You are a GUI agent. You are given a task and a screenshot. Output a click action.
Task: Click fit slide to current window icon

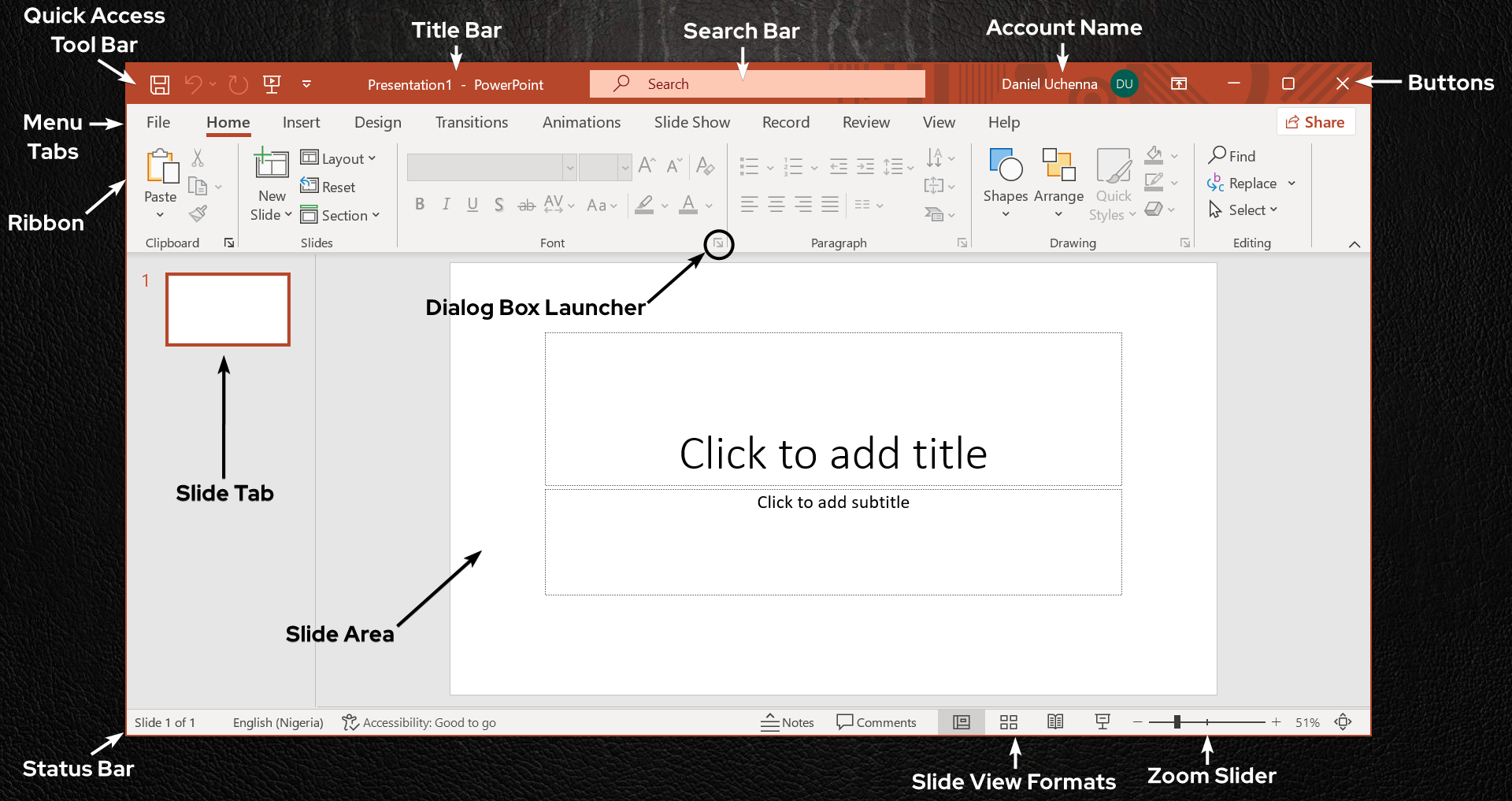[x=1343, y=722]
